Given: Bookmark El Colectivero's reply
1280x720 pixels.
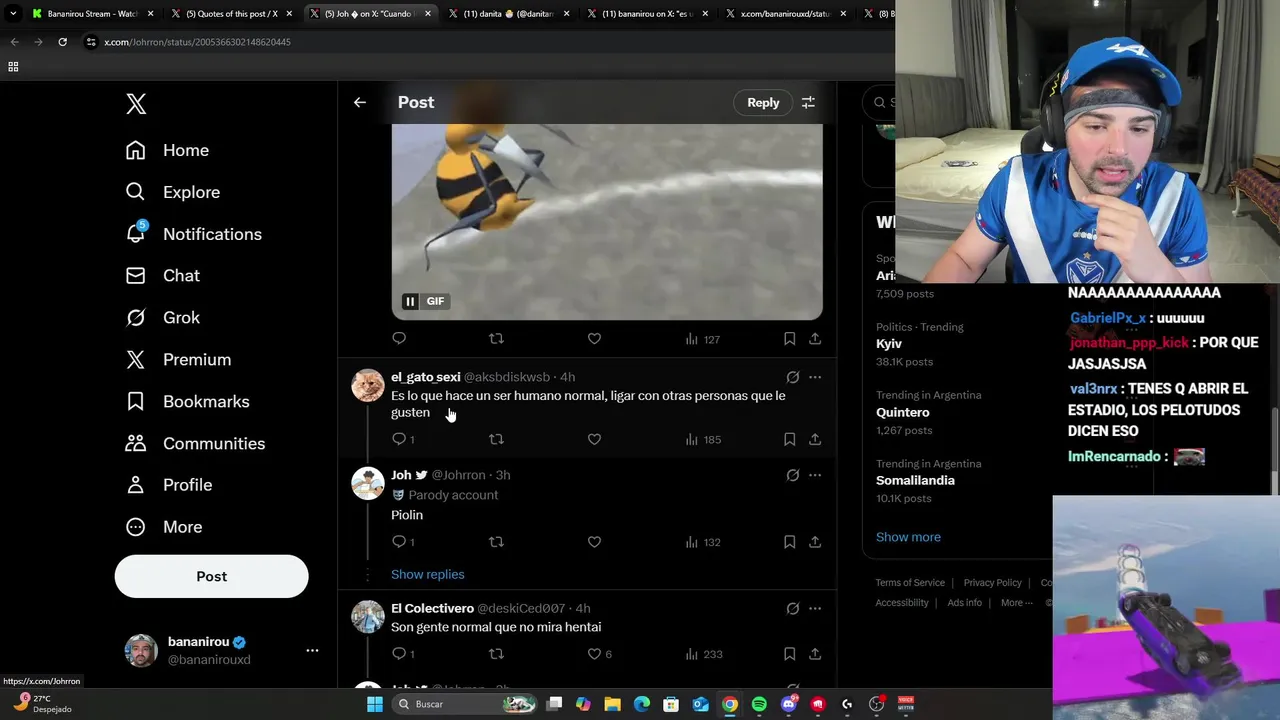Looking at the screenshot, I should (789, 654).
